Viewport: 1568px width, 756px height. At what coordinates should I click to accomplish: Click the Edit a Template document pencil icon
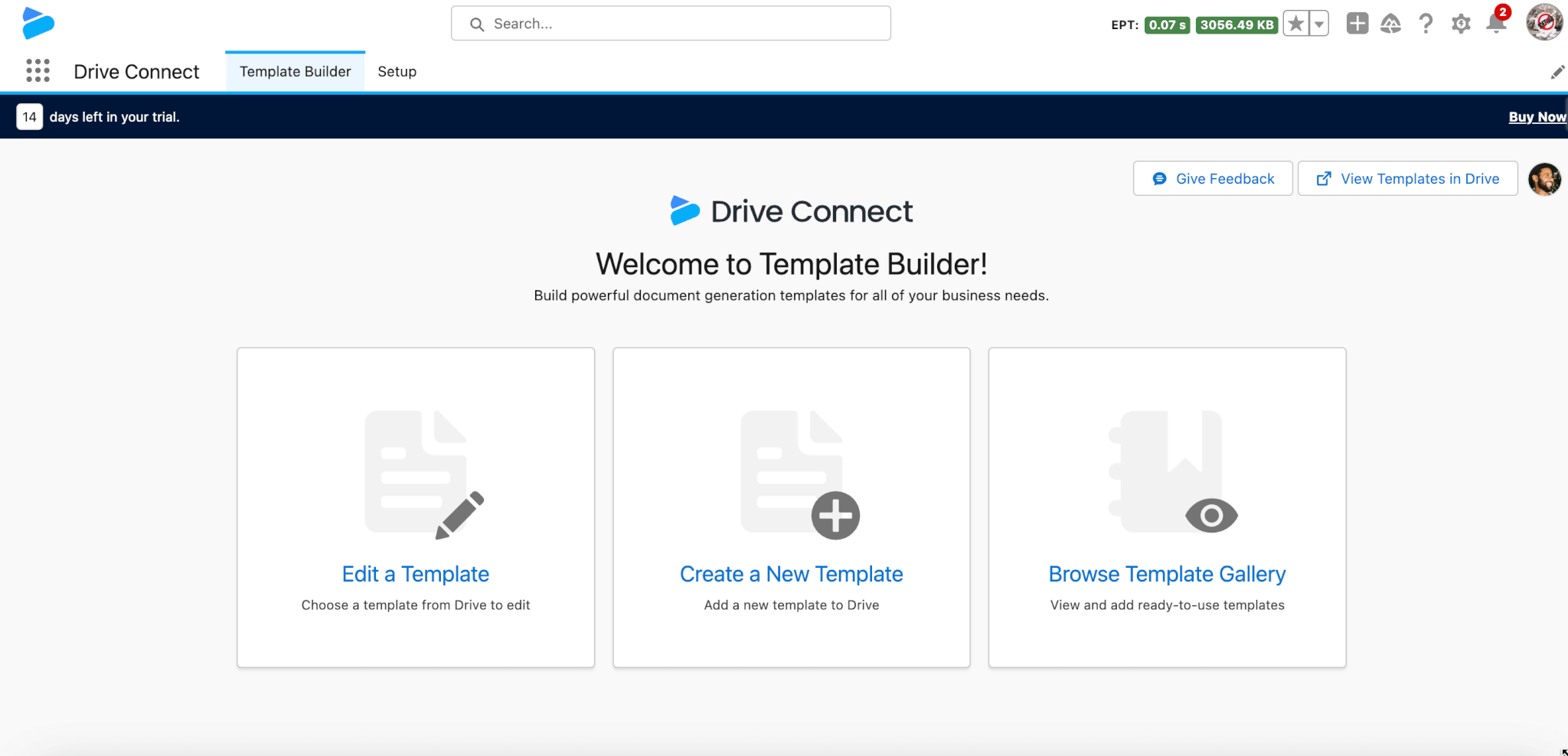pos(424,474)
